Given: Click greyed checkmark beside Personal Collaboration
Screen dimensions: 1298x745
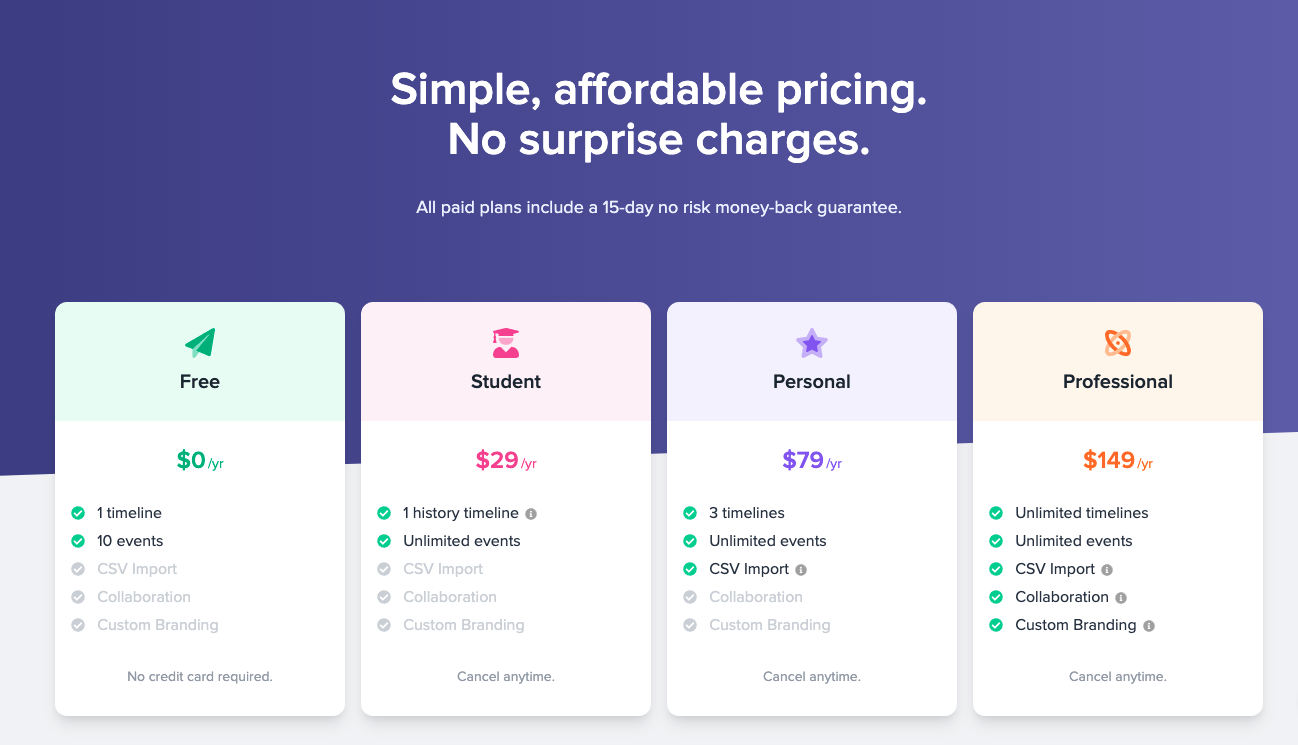Looking at the screenshot, I should (690, 597).
